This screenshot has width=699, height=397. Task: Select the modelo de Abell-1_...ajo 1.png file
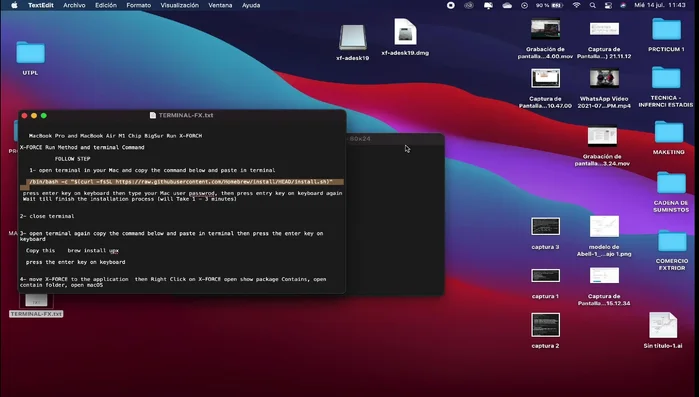click(604, 226)
